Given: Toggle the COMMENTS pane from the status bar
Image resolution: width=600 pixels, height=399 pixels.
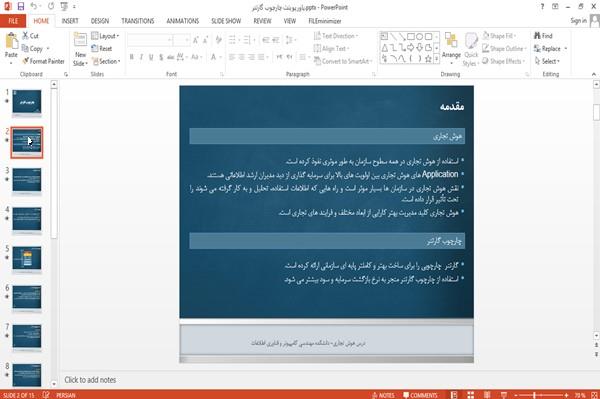Looking at the screenshot, I should click(x=420, y=395).
